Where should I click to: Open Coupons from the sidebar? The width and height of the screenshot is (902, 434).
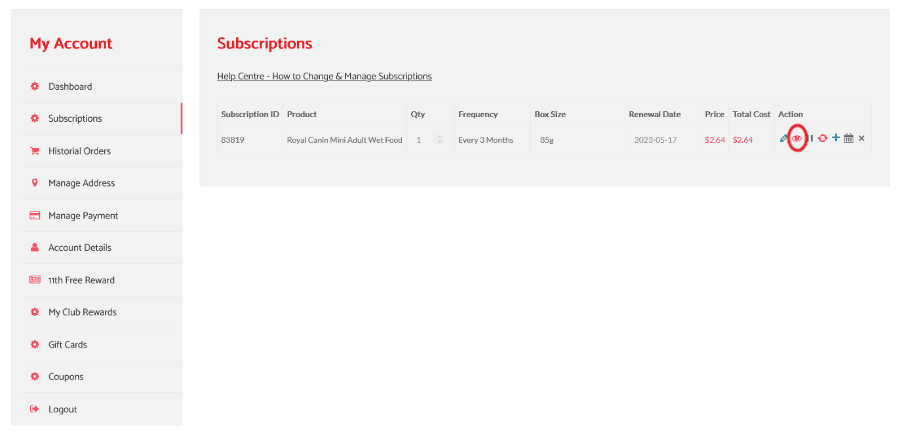[66, 377]
